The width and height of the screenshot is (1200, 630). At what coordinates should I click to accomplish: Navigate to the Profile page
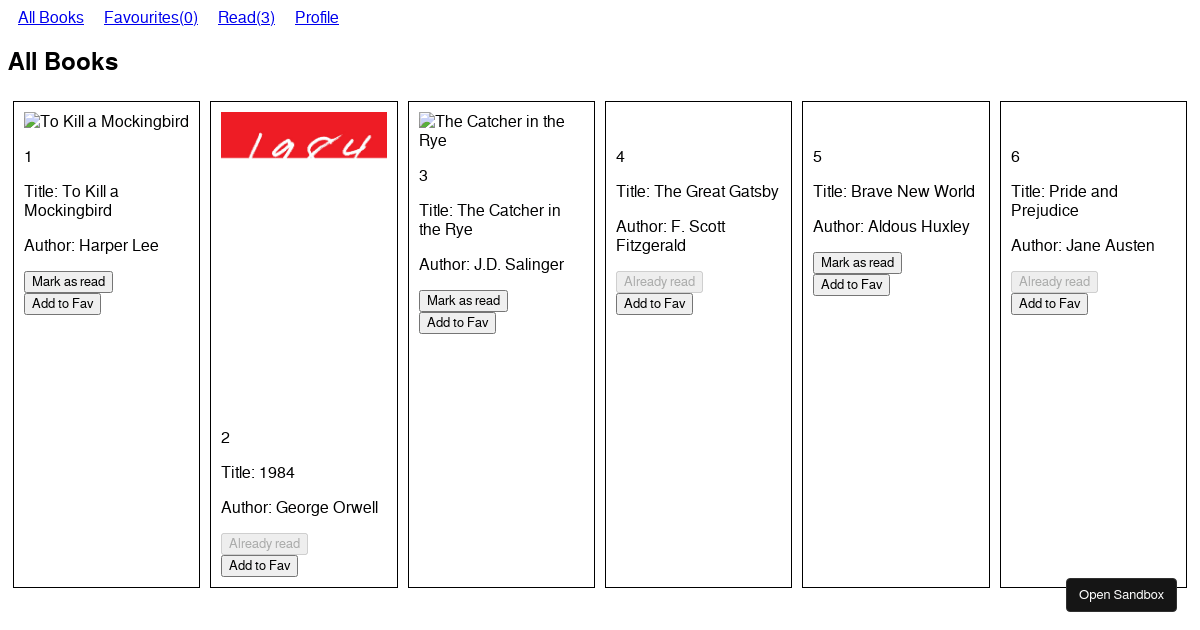click(317, 17)
